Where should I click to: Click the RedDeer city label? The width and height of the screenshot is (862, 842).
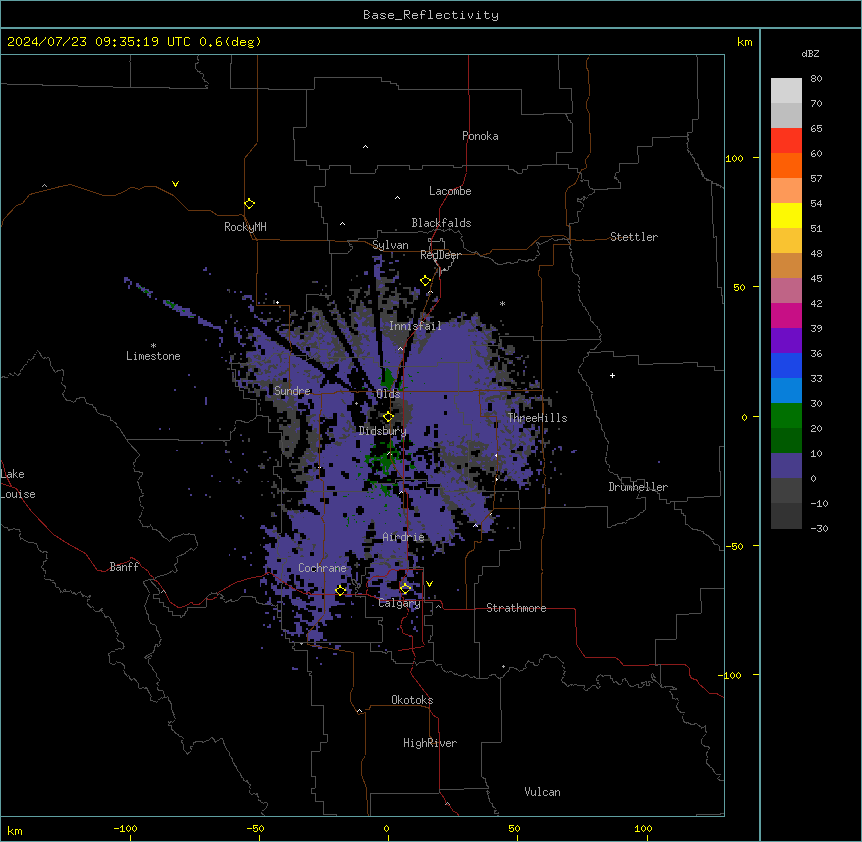click(440, 255)
